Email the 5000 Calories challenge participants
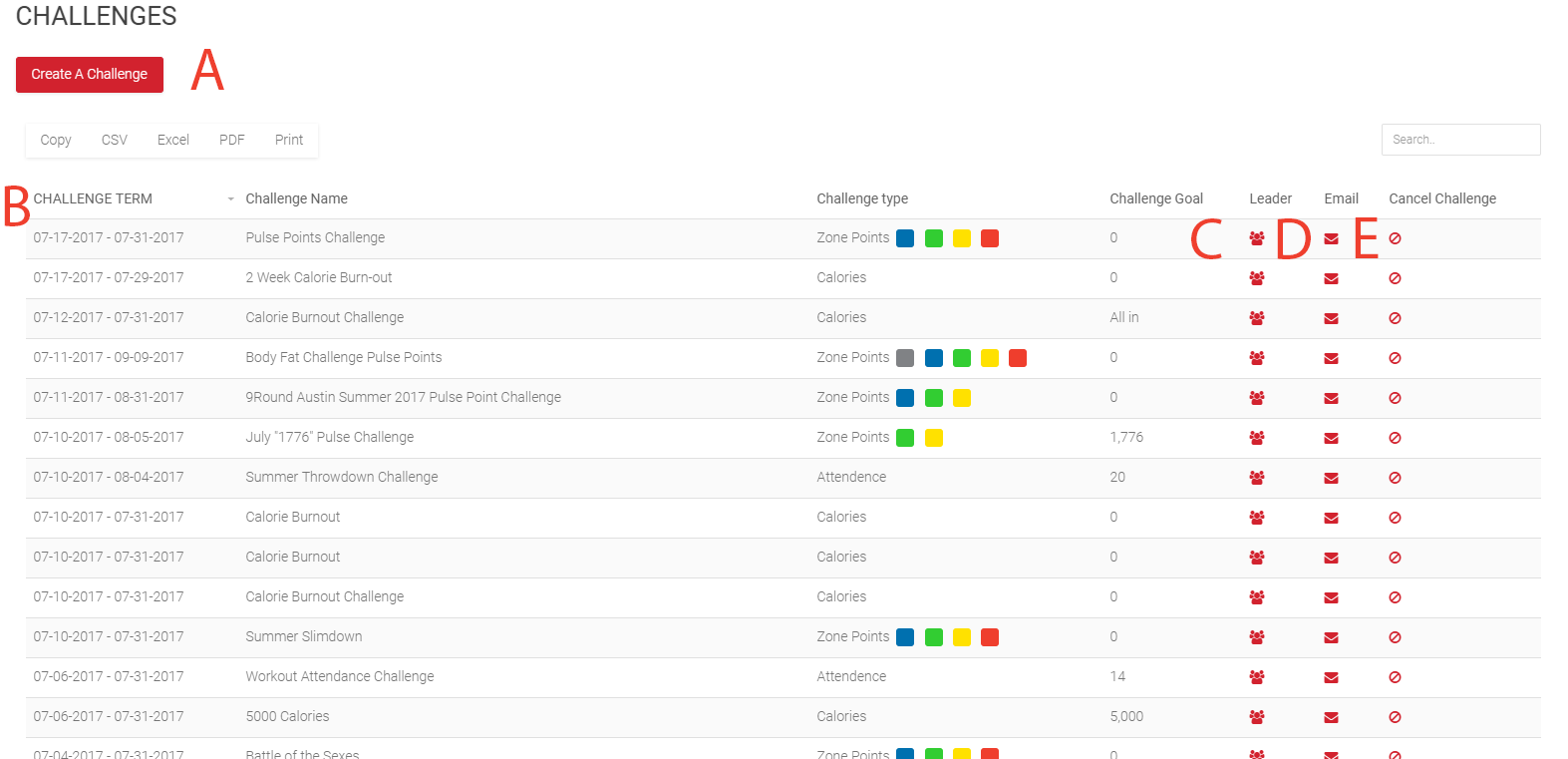 click(1331, 717)
